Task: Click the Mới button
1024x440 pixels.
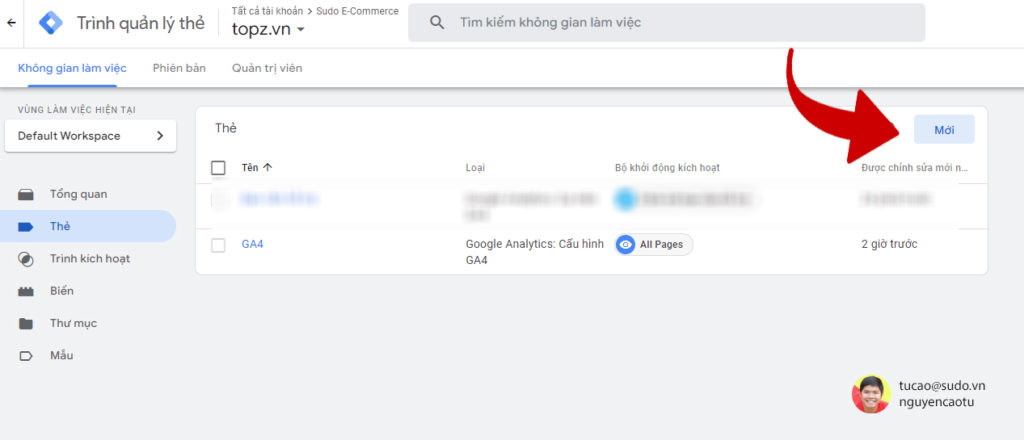Action: [x=944, y=129]
